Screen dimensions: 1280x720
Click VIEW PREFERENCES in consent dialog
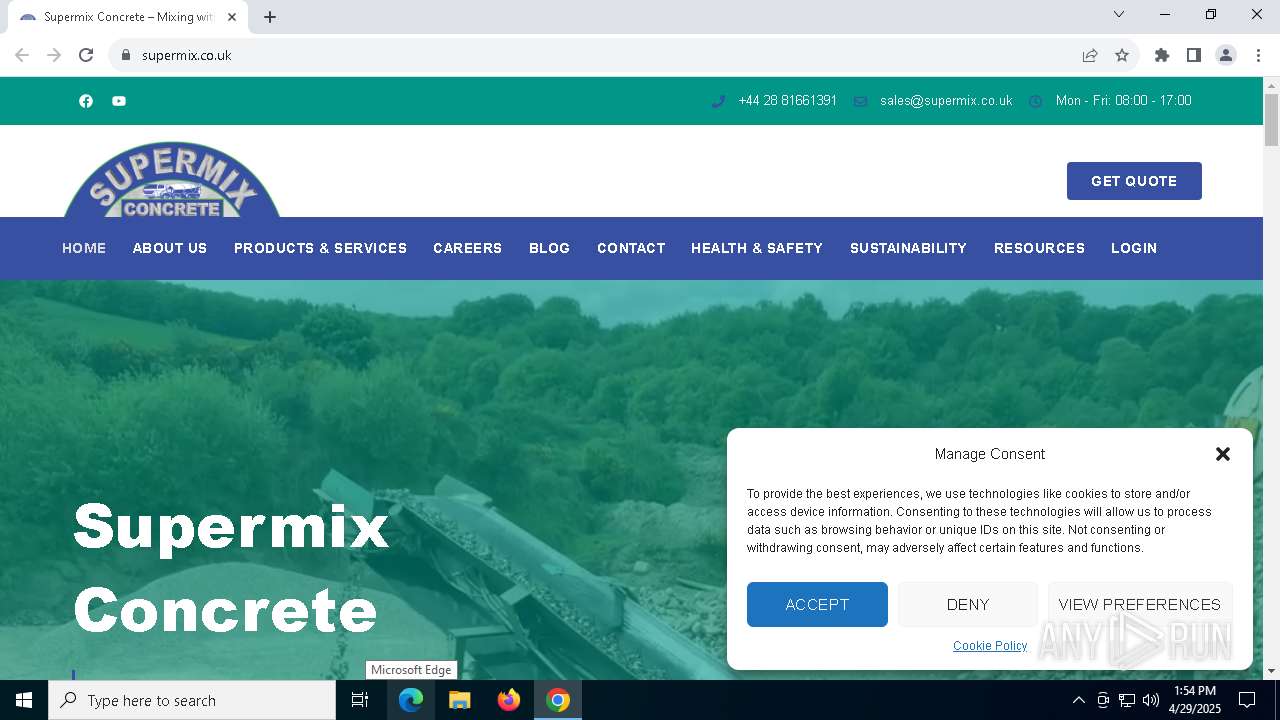pyautogui.click(x=1139, y=604)
